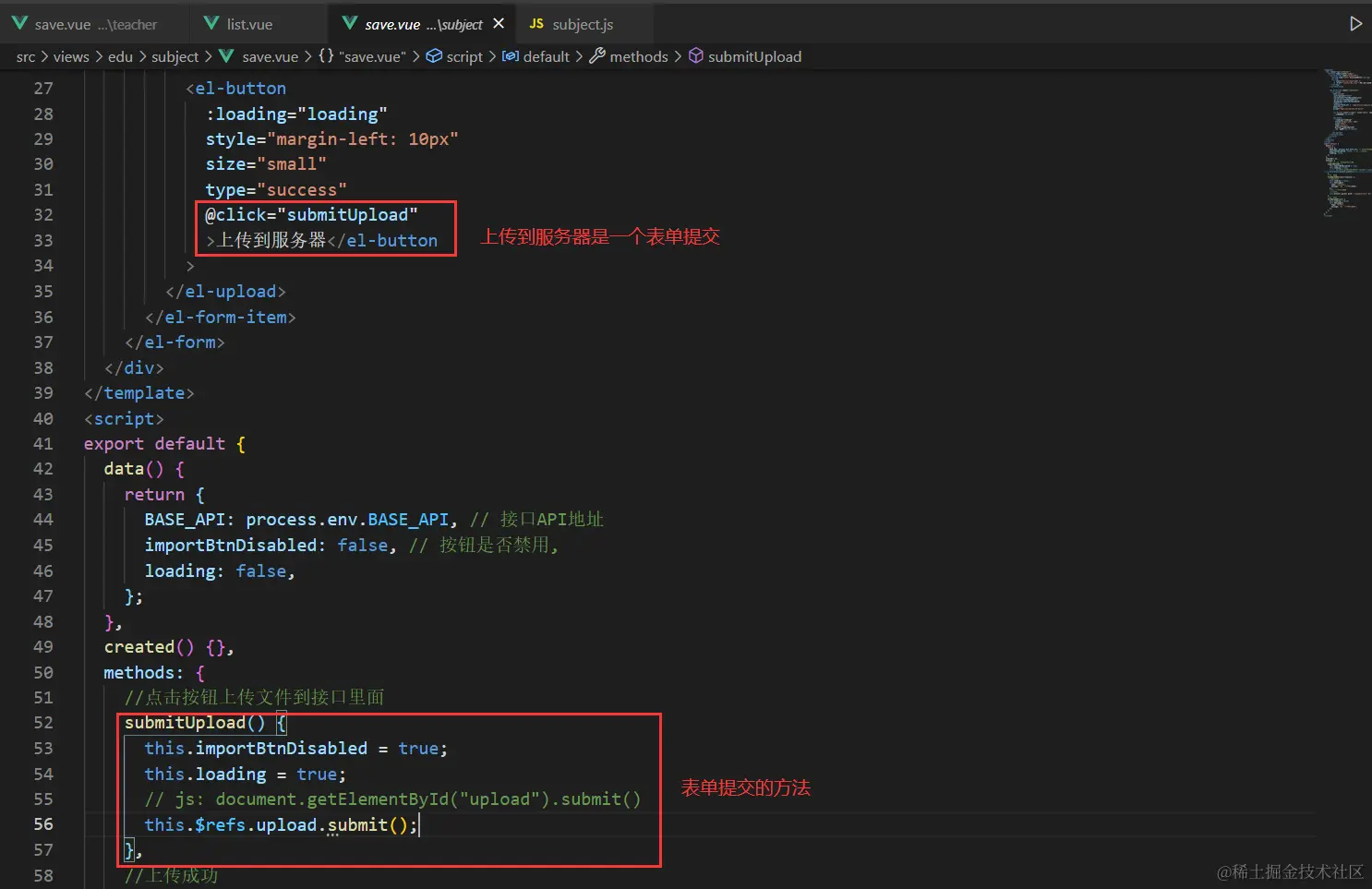Click the run play icon at top right
This screenshot has width=1372, height=889.
tap(1355, 23)
